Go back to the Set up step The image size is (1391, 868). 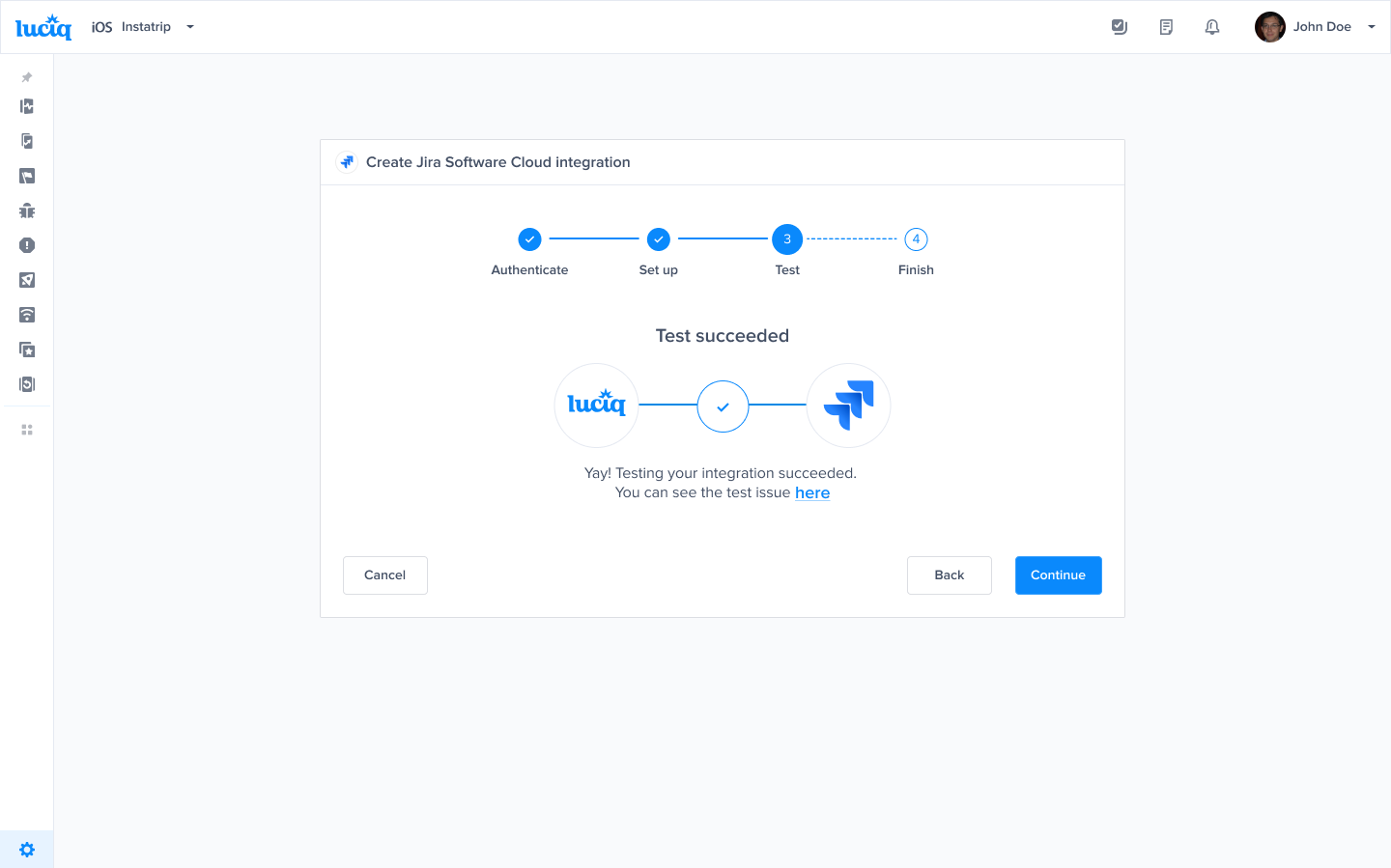pos(949,574)
